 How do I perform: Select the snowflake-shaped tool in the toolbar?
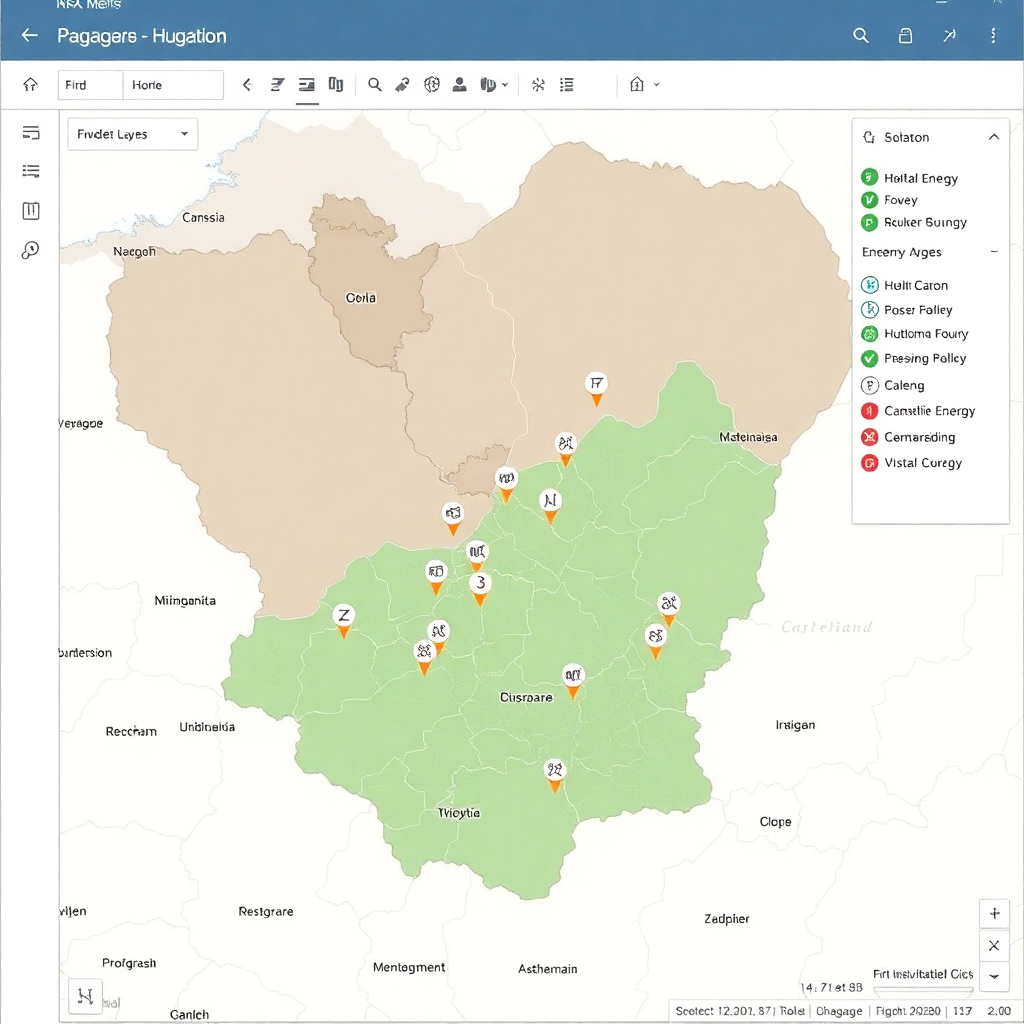[537, 85]
